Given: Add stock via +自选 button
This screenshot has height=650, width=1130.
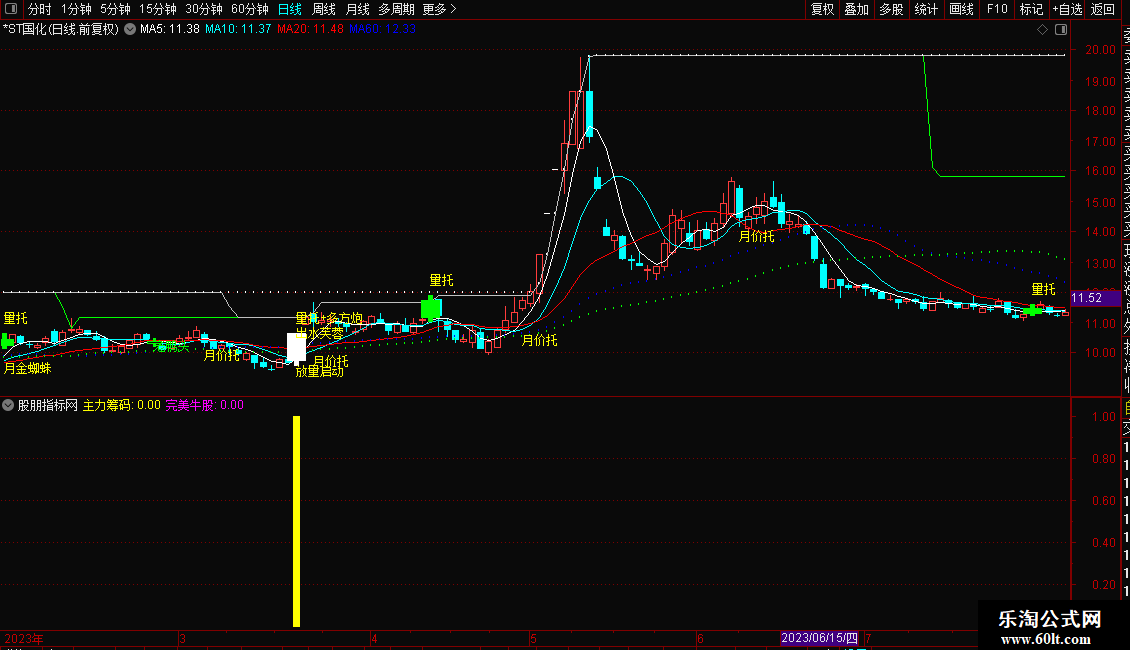Looking at the screenshot, I should pyautogui.click(x=1068, y=9).
